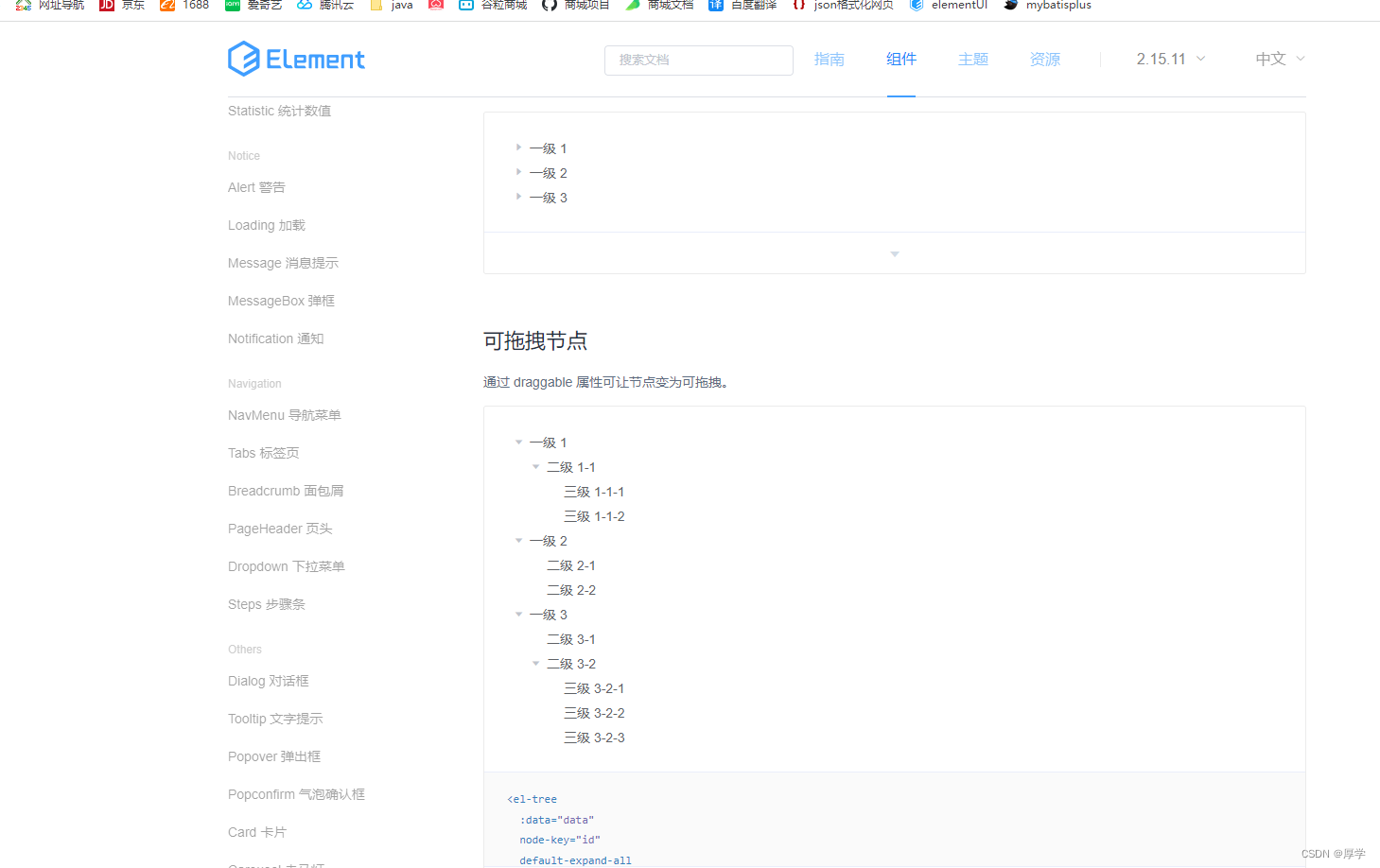Open the 1688 bookmark
1380x868 pixels.
tap(184, 5)
